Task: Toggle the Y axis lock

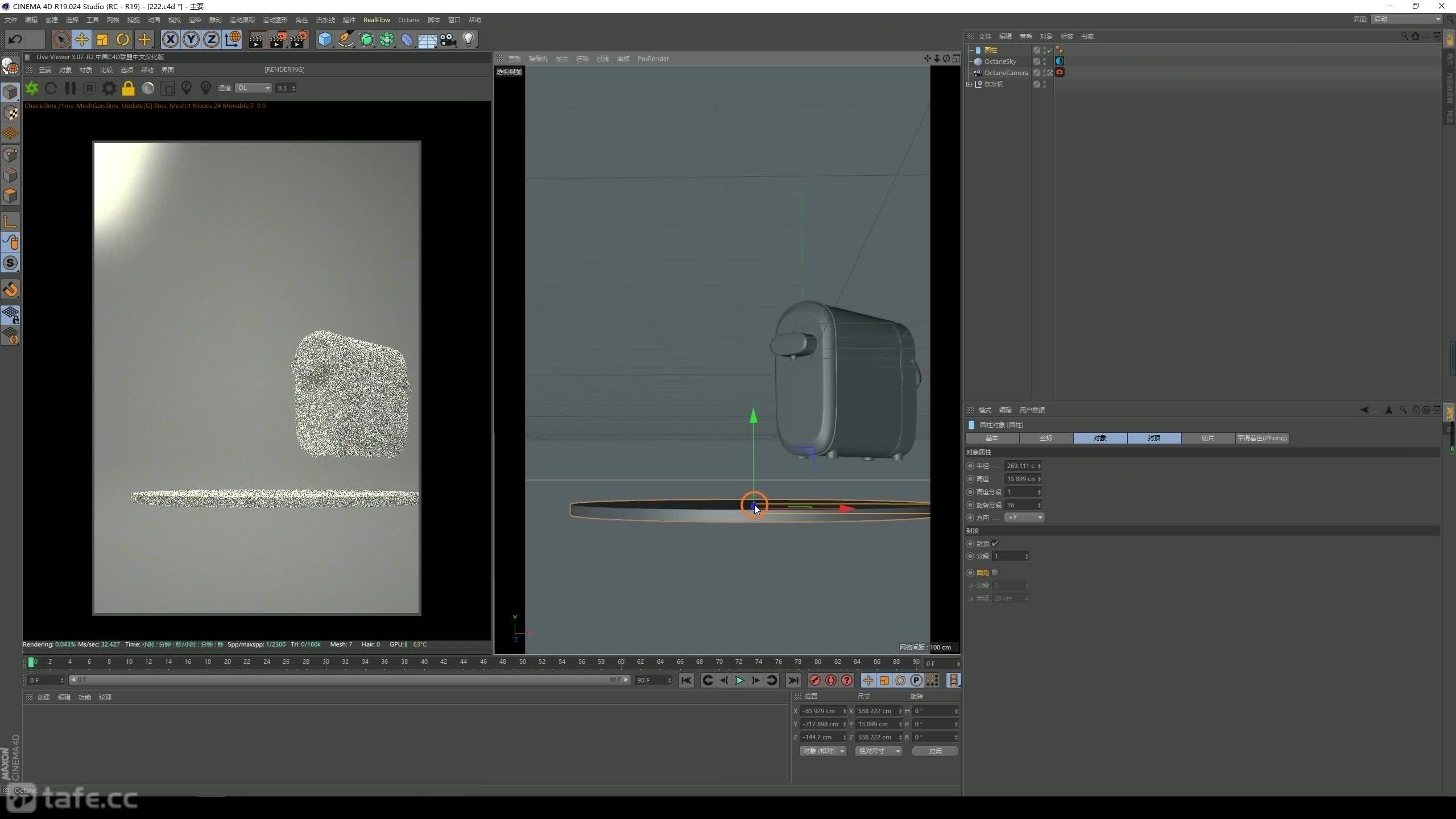Action: 191,39
